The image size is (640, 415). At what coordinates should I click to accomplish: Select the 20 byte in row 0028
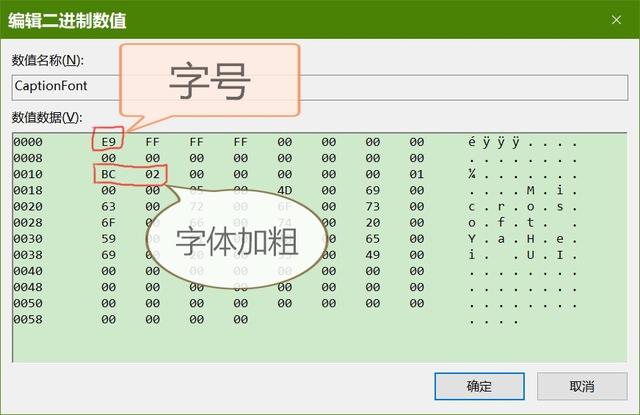373,223
